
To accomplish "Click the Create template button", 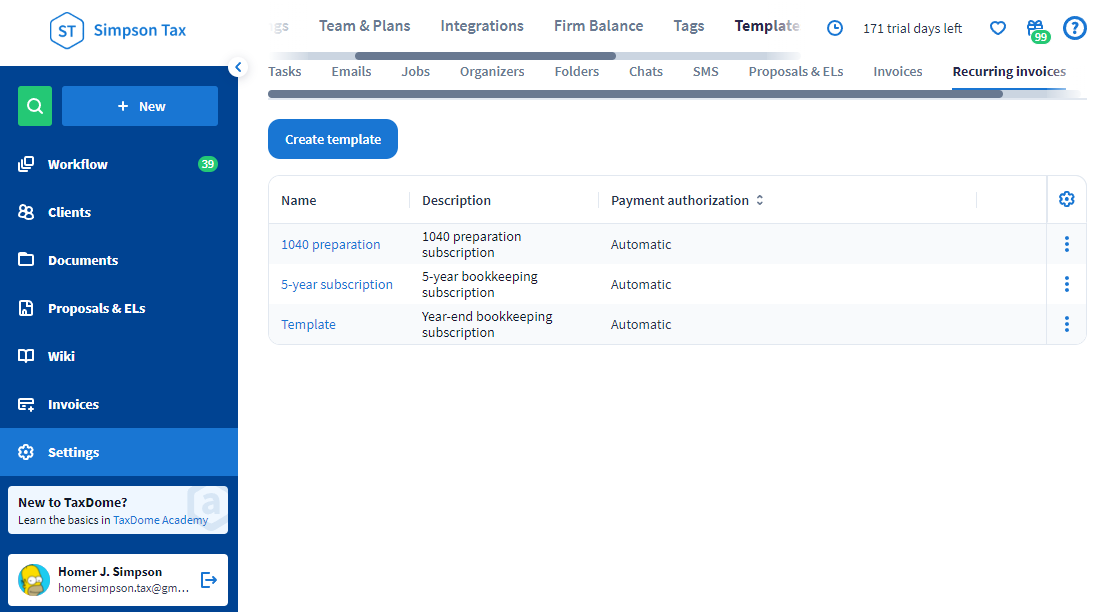I will coord(332,139).
